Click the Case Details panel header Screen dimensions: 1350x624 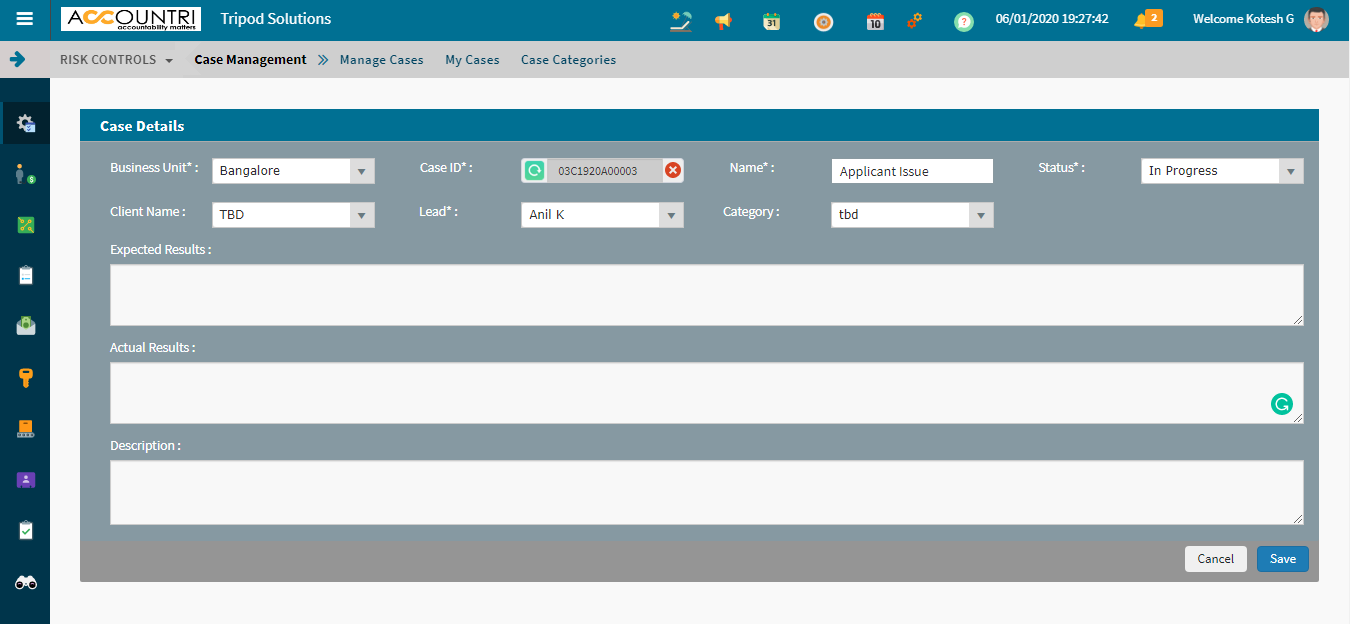point(699,126)
